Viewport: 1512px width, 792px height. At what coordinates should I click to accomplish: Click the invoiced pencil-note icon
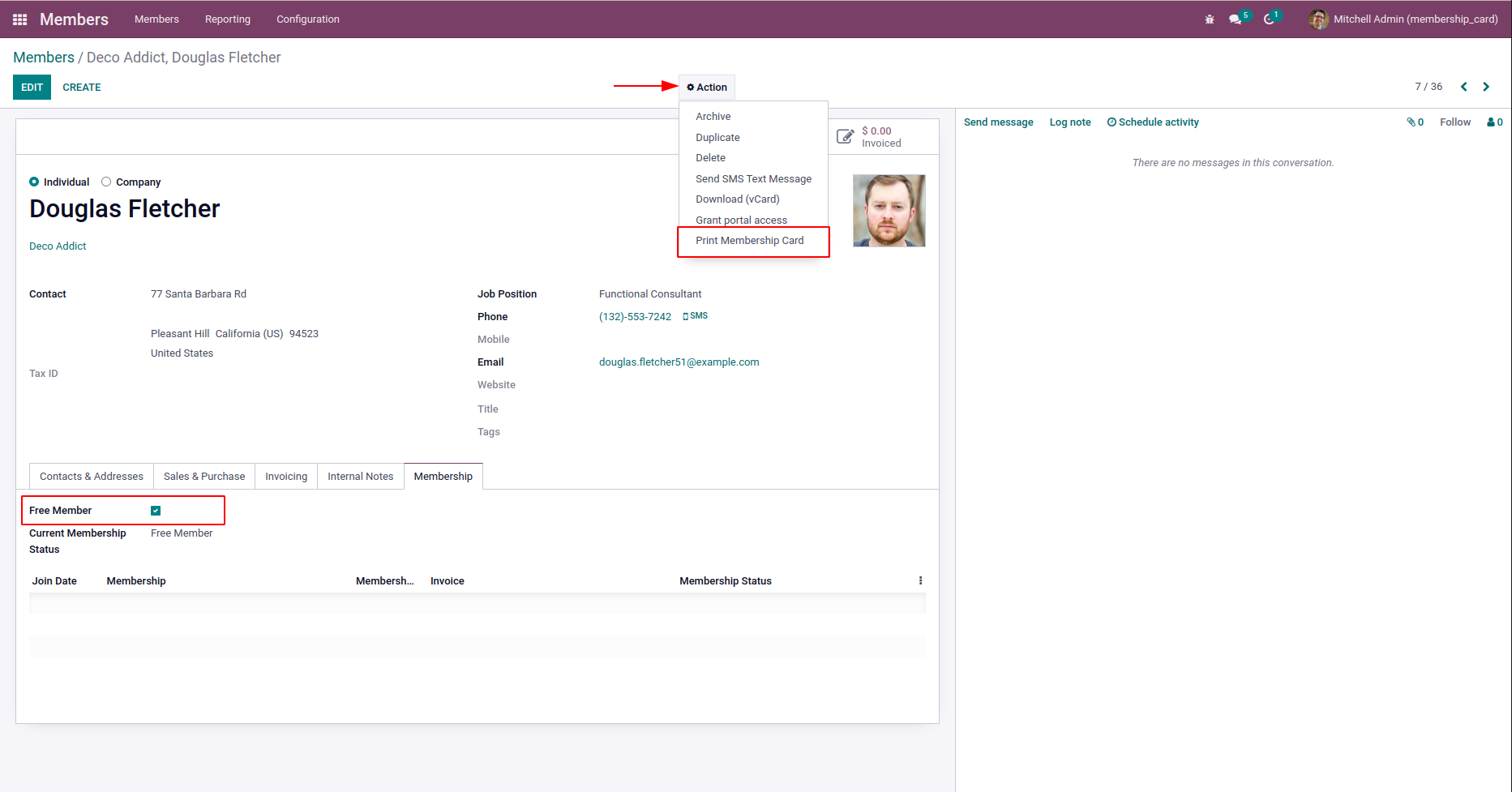845,137
